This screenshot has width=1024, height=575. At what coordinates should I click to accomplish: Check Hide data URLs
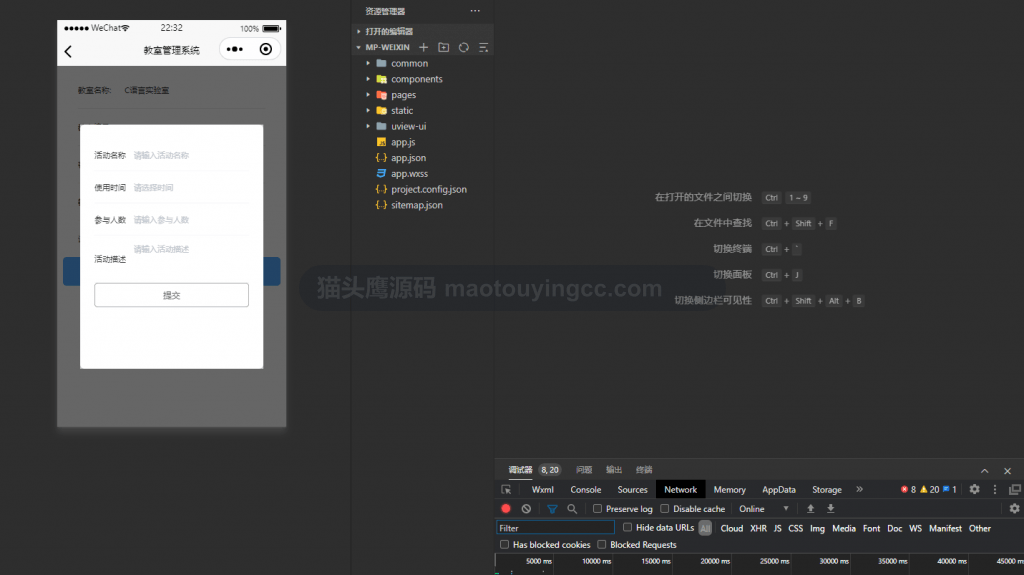point(627,527)
